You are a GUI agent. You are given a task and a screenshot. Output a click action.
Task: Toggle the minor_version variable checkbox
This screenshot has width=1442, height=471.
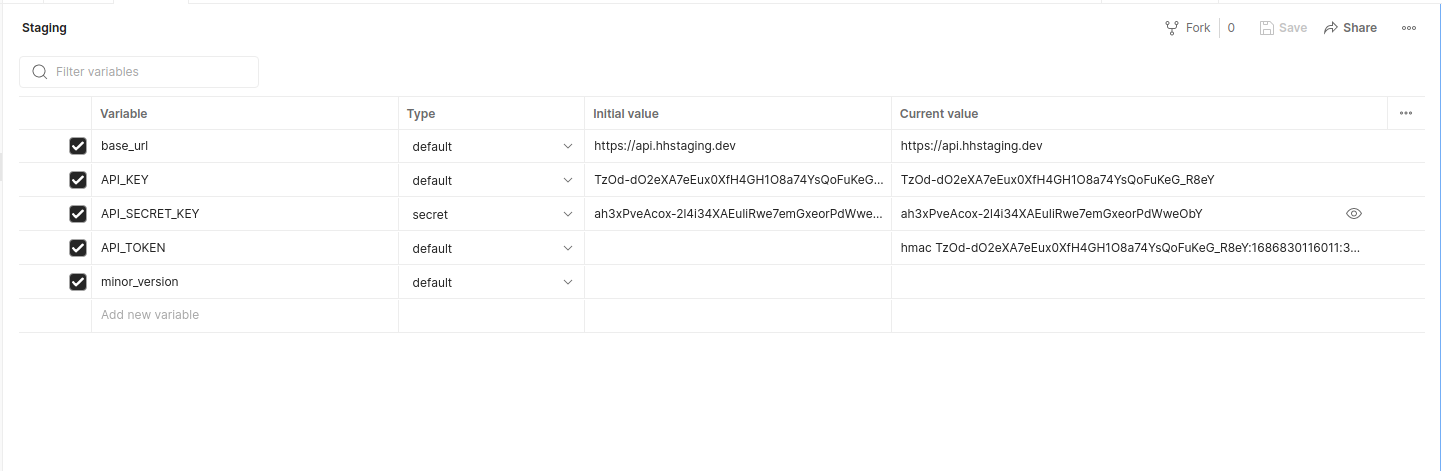click(78, 282)
